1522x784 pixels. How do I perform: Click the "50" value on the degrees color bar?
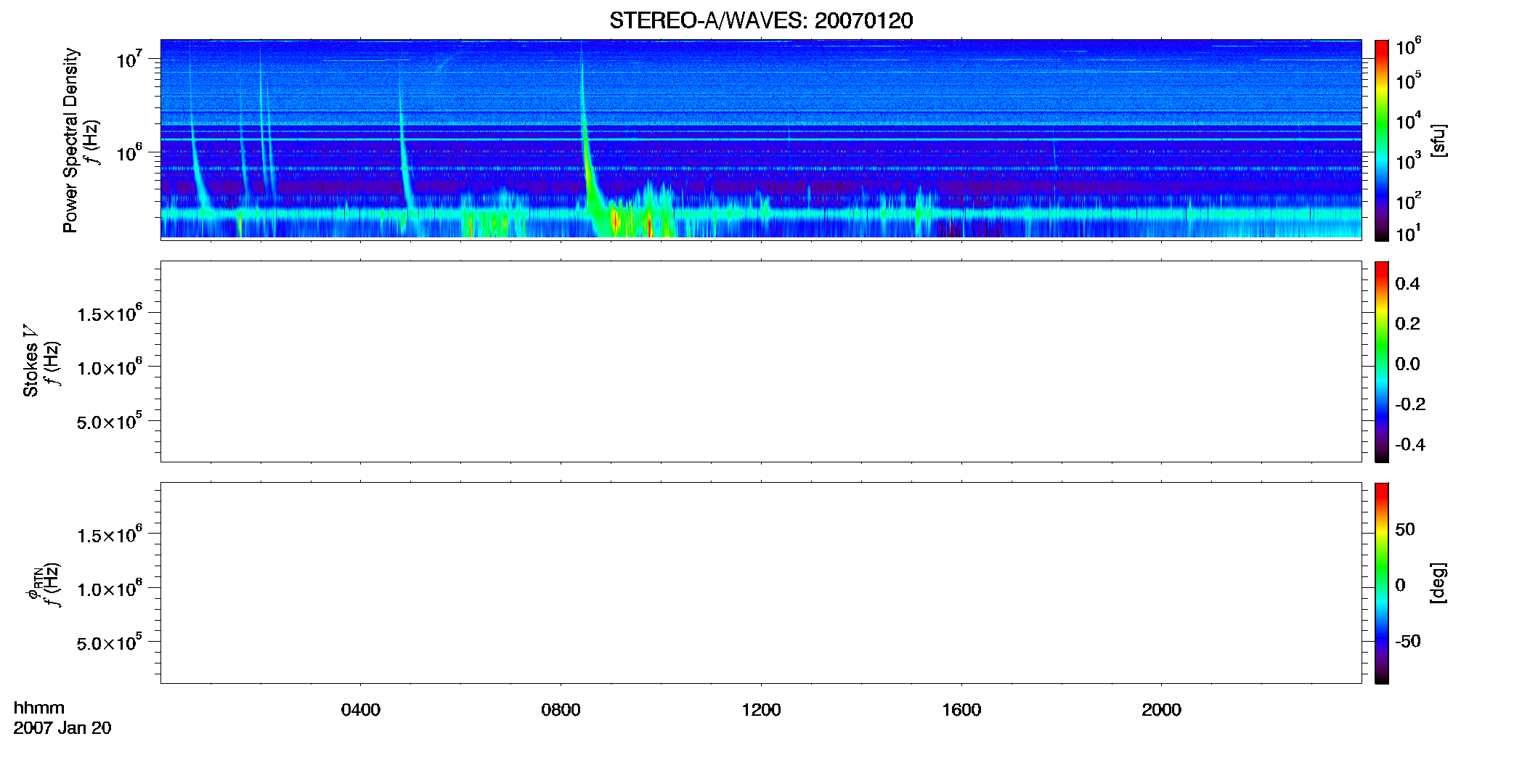(1405, 529)
